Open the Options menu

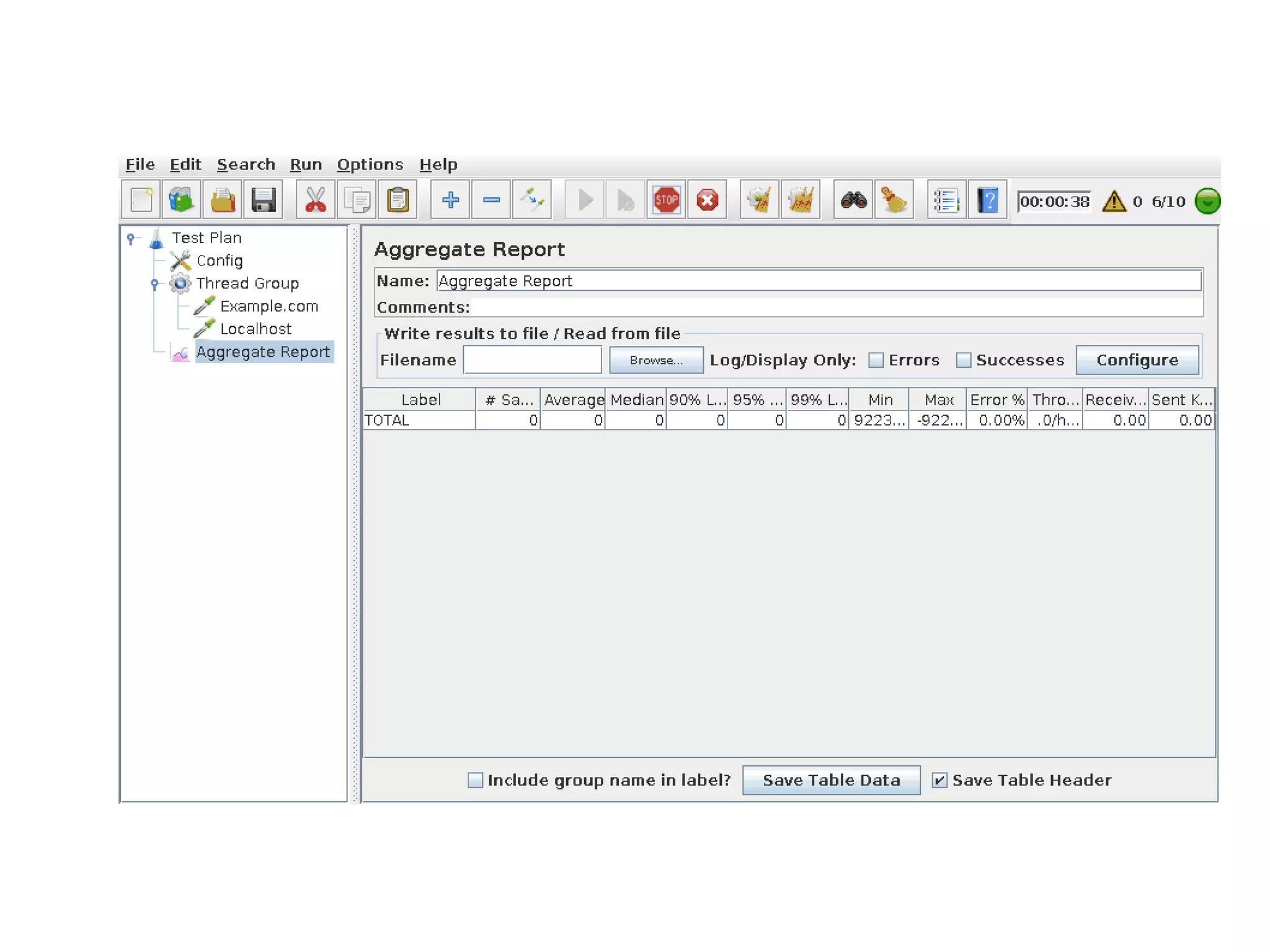(x=370, y=164)
